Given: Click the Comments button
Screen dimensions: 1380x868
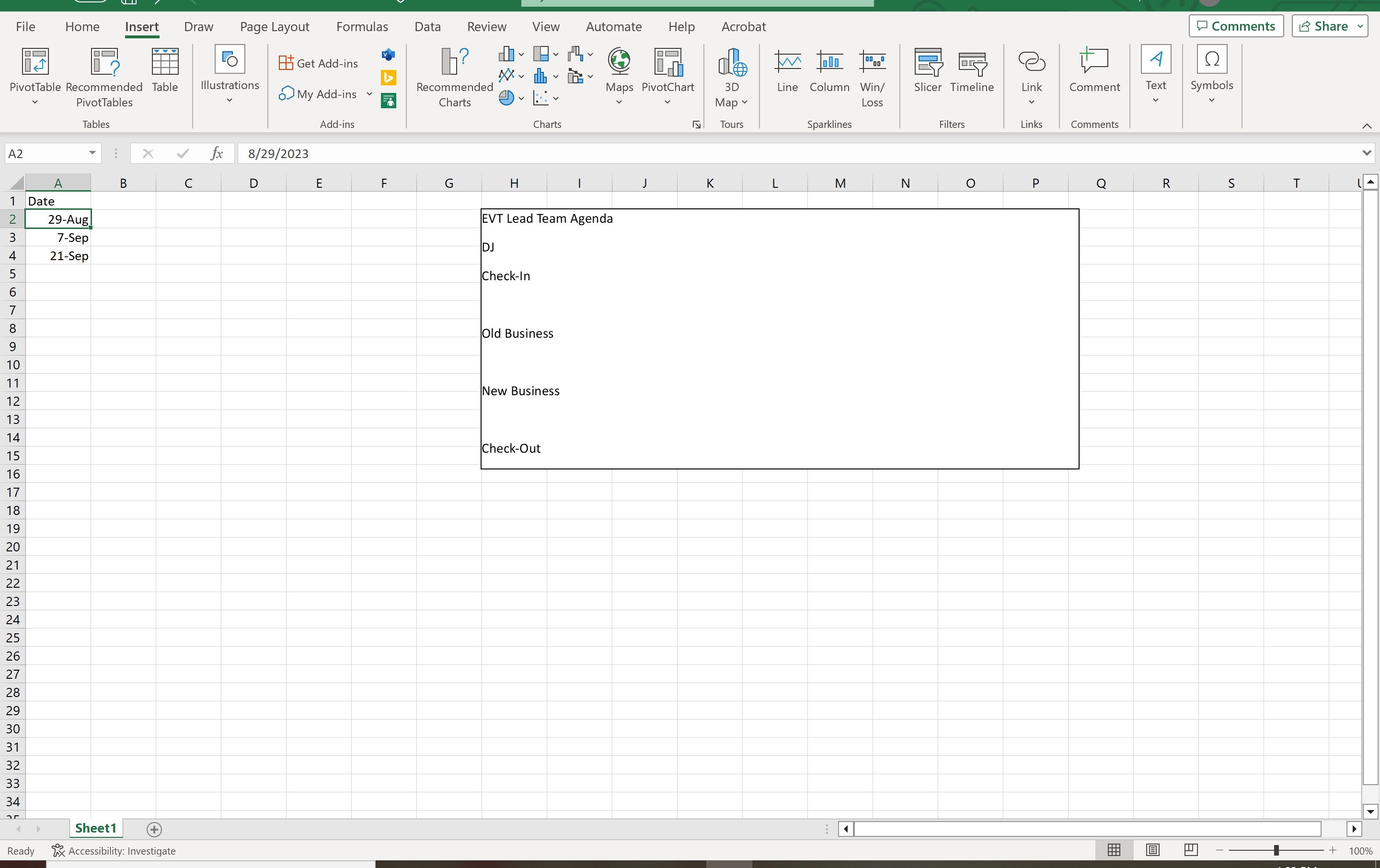Looking at the screenshot, I should pyautogui.click(x=1236, y=26).
